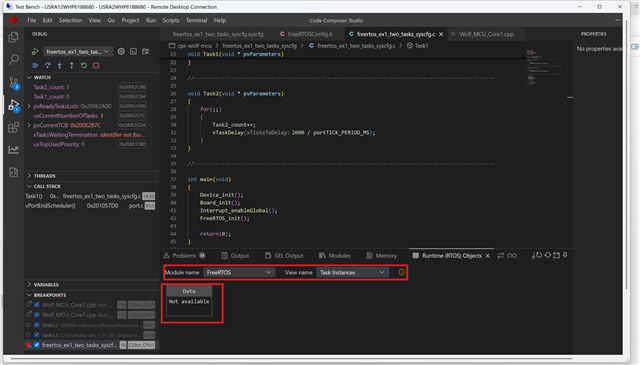The width and height of the screenshot is (640, 365).
Task: Open the Module name FreeRTOS dropdown
Action: click(x=239, y=272)
